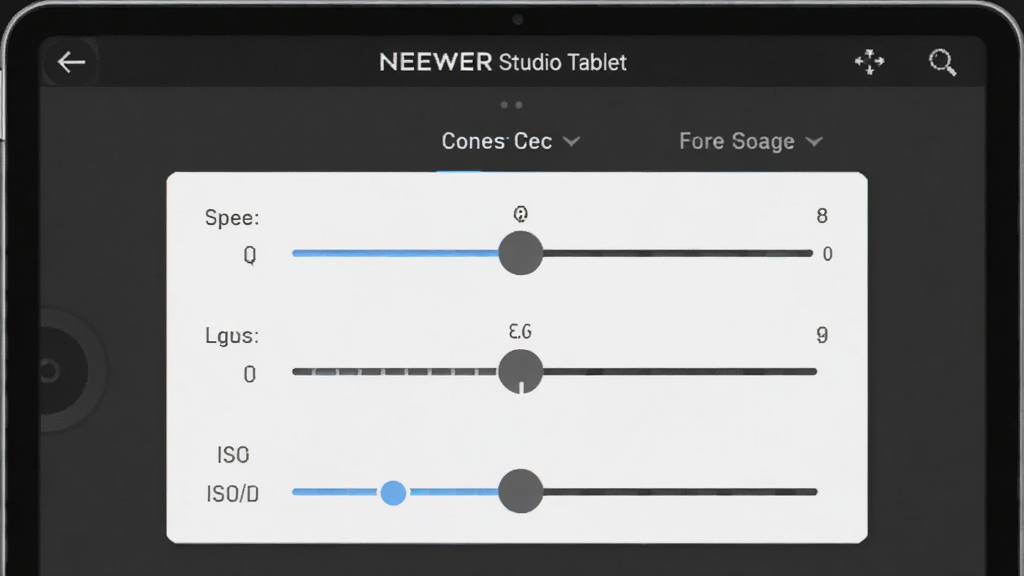Click the Spee slider handle
Screen dimensions: 1024x576
pos(520,253)
